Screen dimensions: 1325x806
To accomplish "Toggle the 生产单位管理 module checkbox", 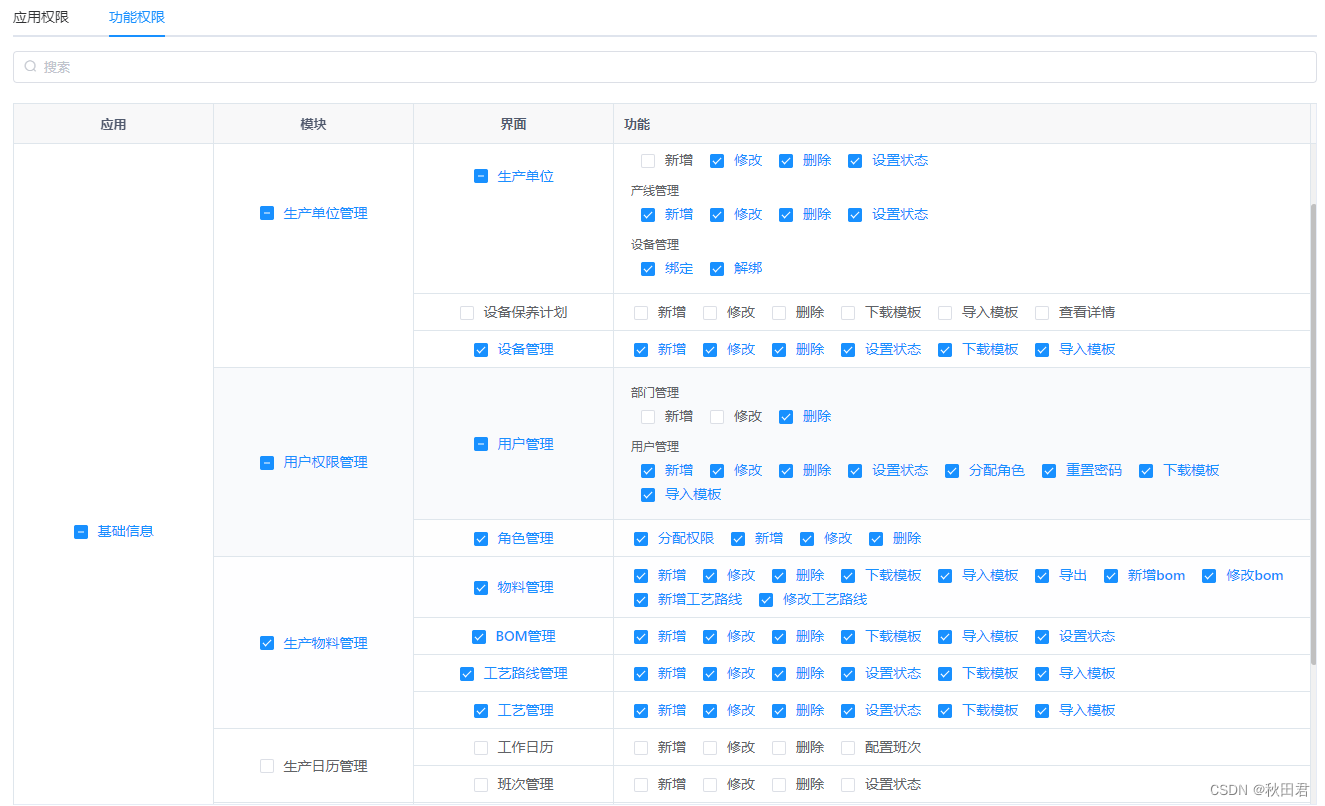I will pos(266,213).
